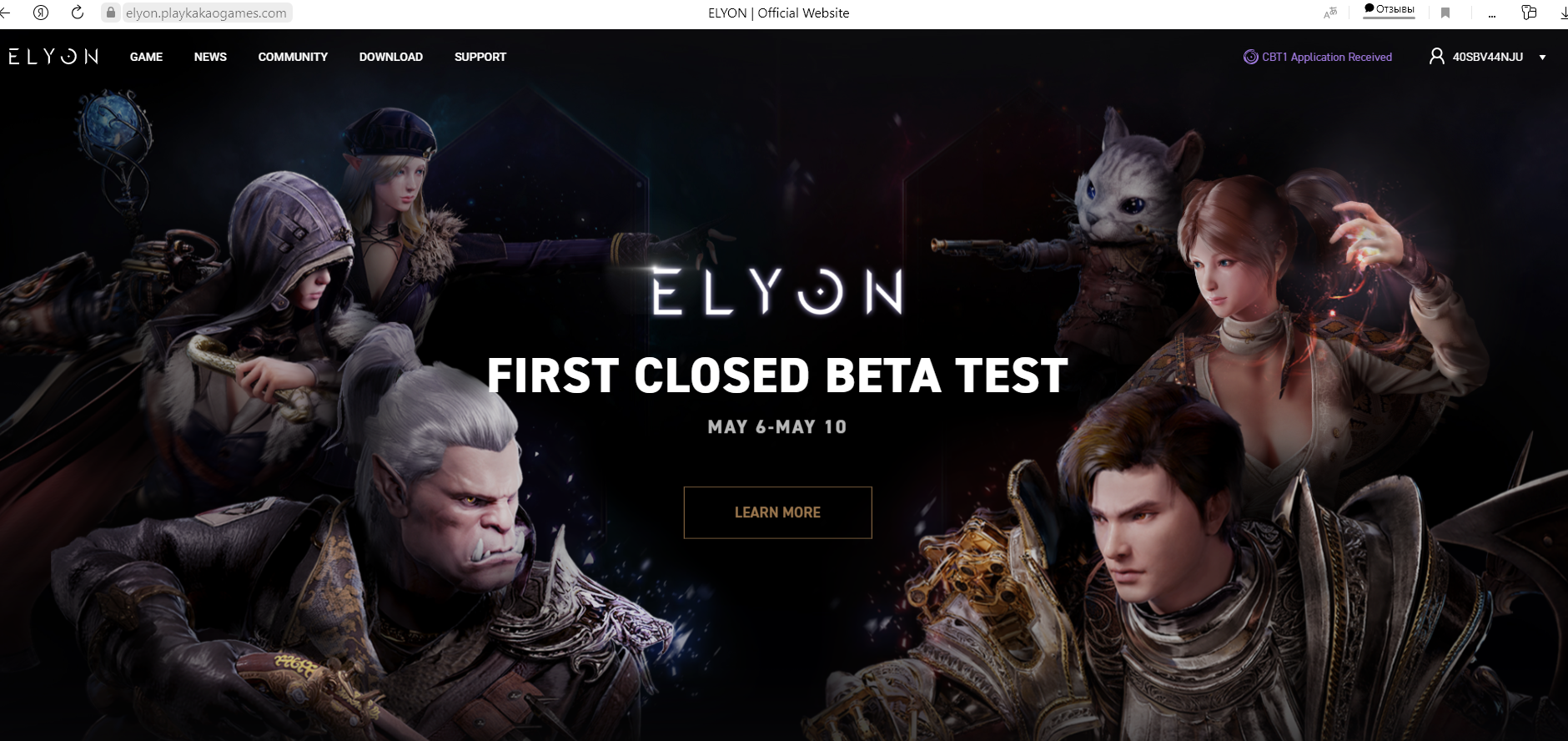Click the Отзывы reviews button
Viewport: 1568px width, 741px height.
pos(1389,10)
